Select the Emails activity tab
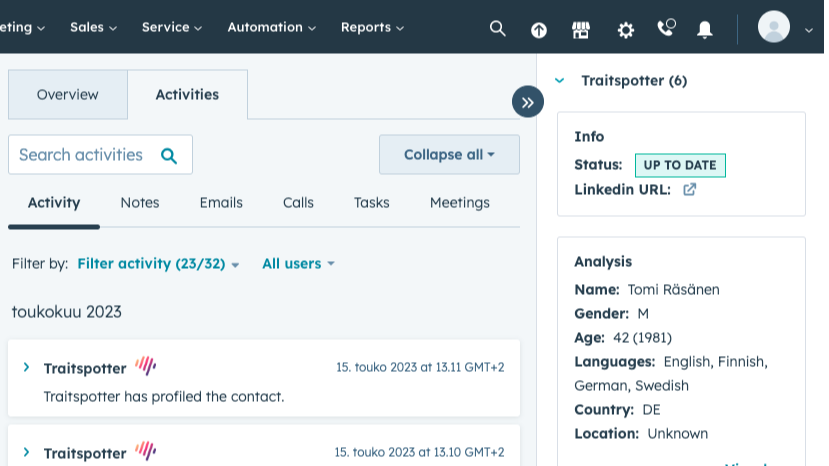This screenshot has height=466, width=829. click(x=221, y=203)
